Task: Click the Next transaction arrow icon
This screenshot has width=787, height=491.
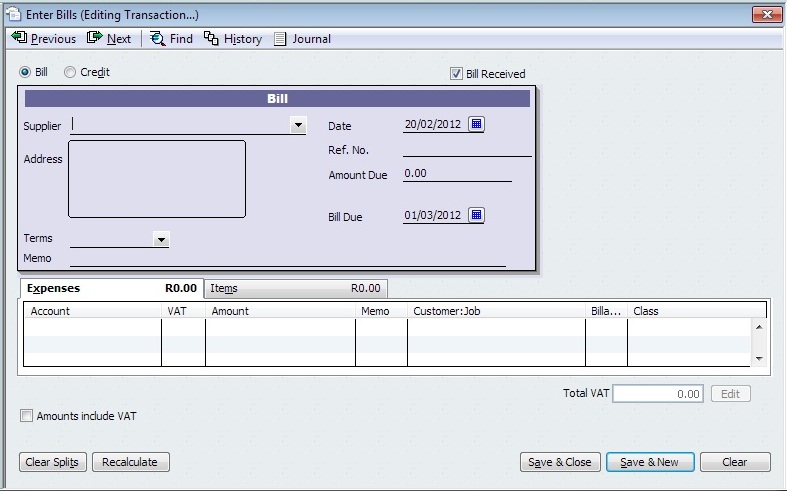Action: 95,38
